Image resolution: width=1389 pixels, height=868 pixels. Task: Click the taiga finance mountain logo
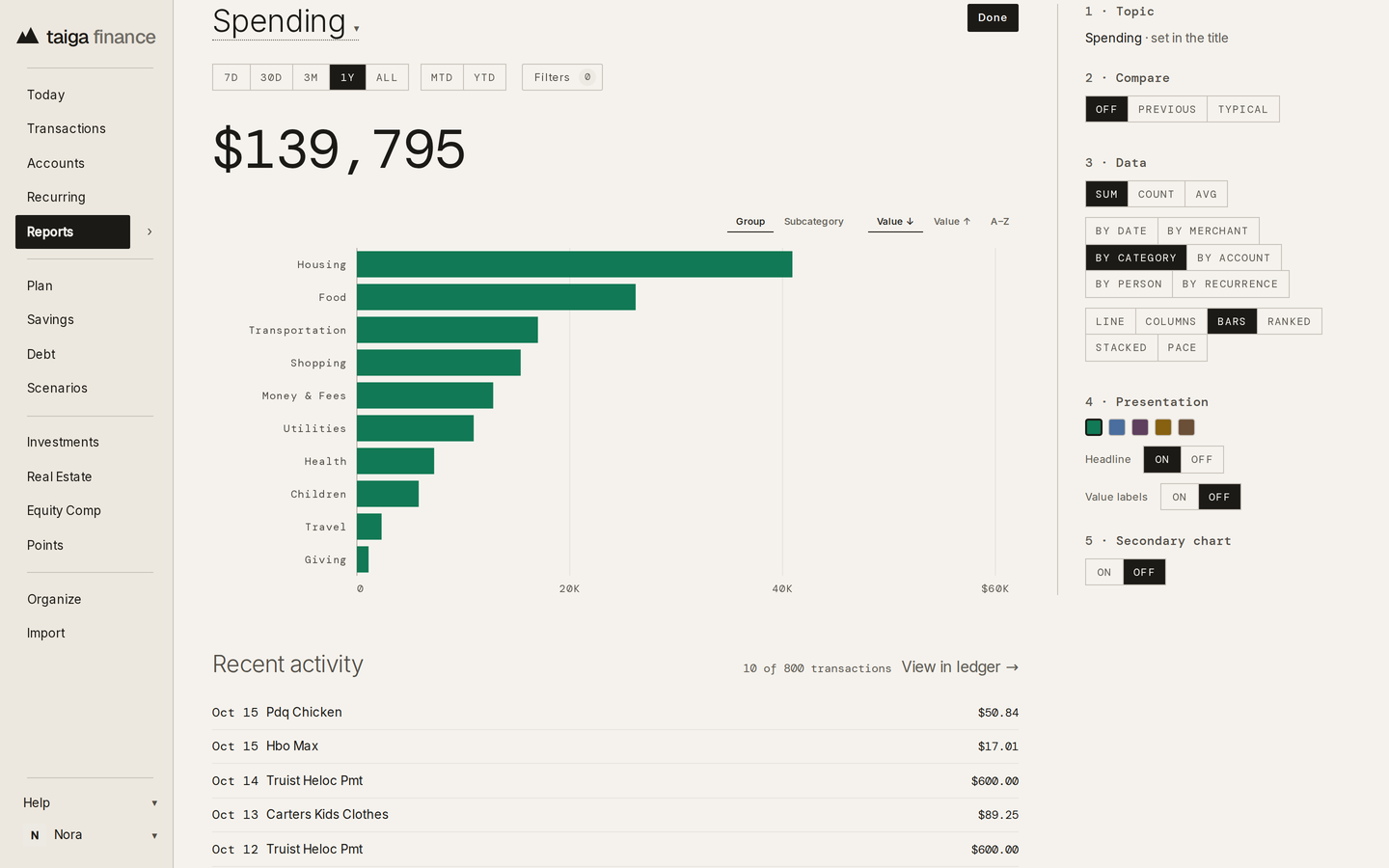(x=28, y=37)
